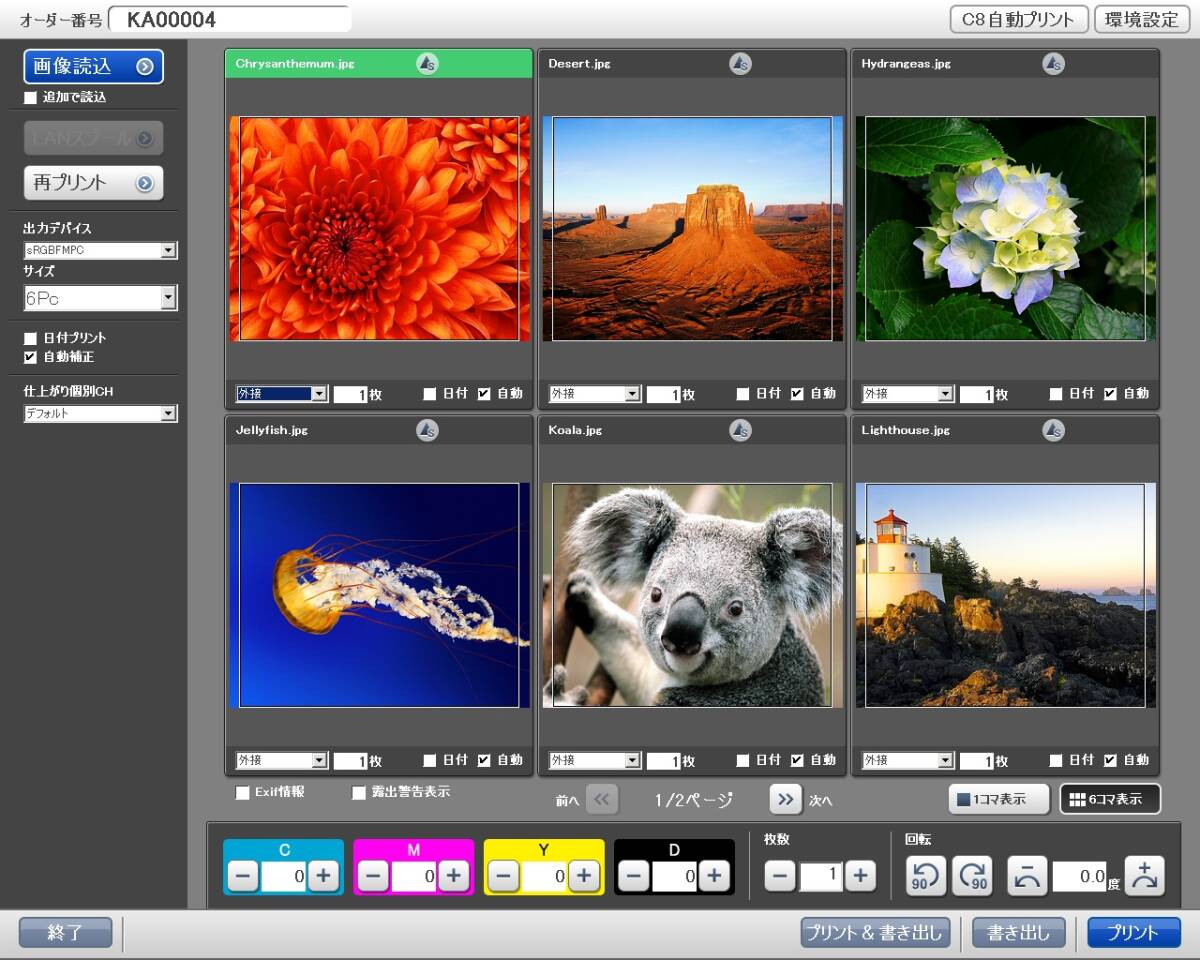The image size is (1200, 960).
Task: Select the Koala.jpg thumbnail
Action: [x=692, y=595]
